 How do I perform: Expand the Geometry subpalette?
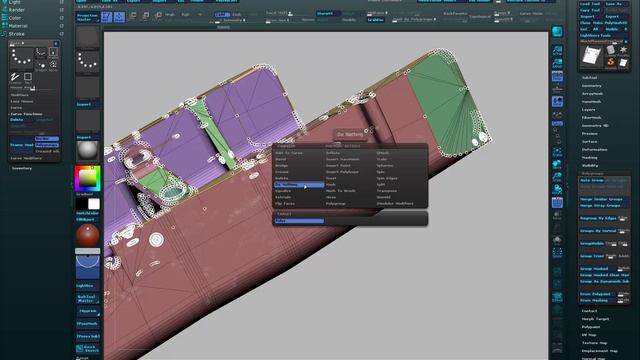(591, 86)
